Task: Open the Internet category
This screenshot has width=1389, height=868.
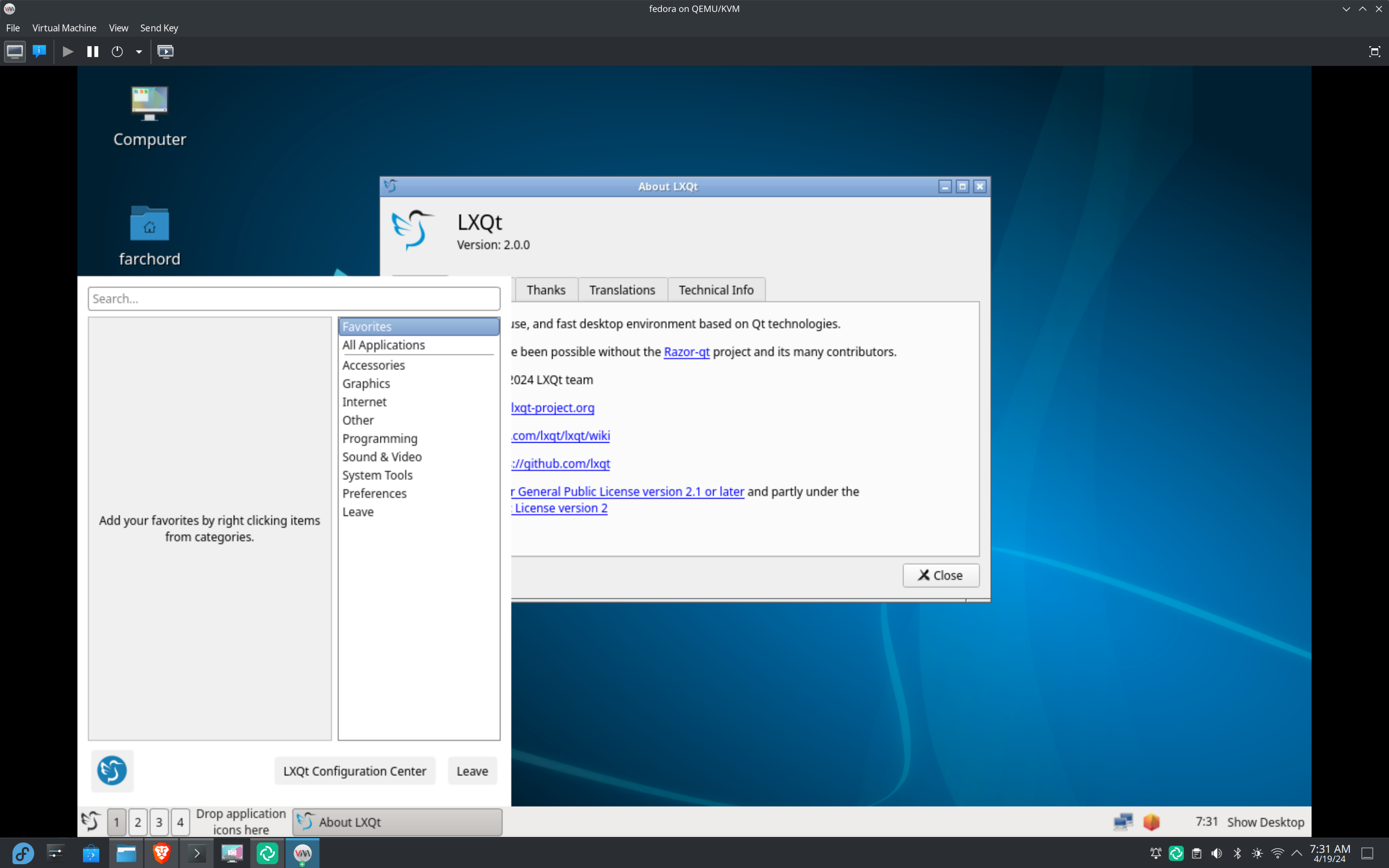Action: tap(419, 402)
